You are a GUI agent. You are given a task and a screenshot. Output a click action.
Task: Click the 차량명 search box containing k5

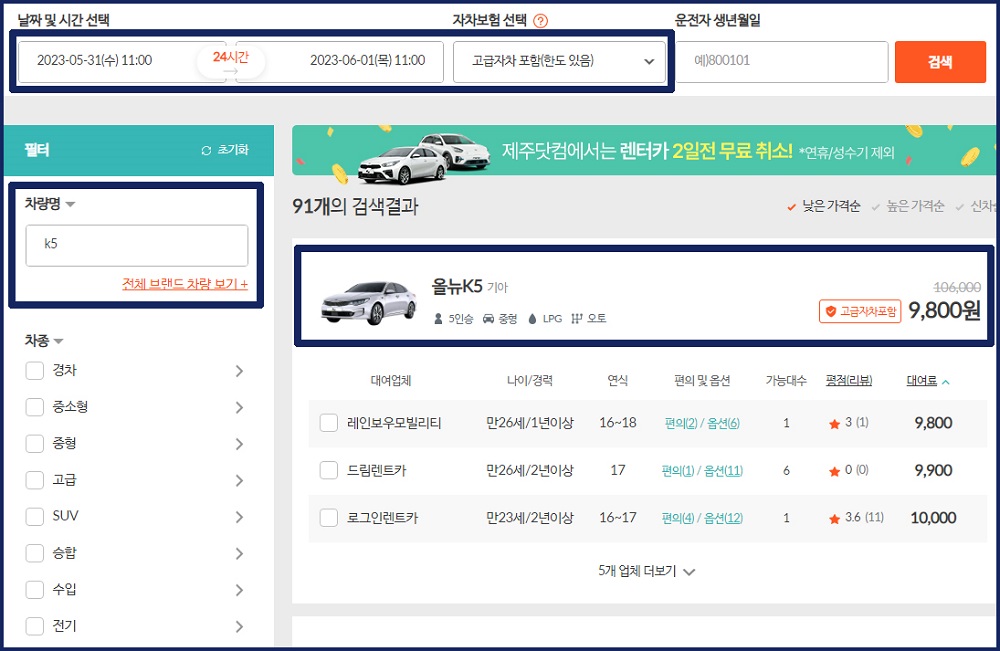pyautogui.click(x=136, y=245)
